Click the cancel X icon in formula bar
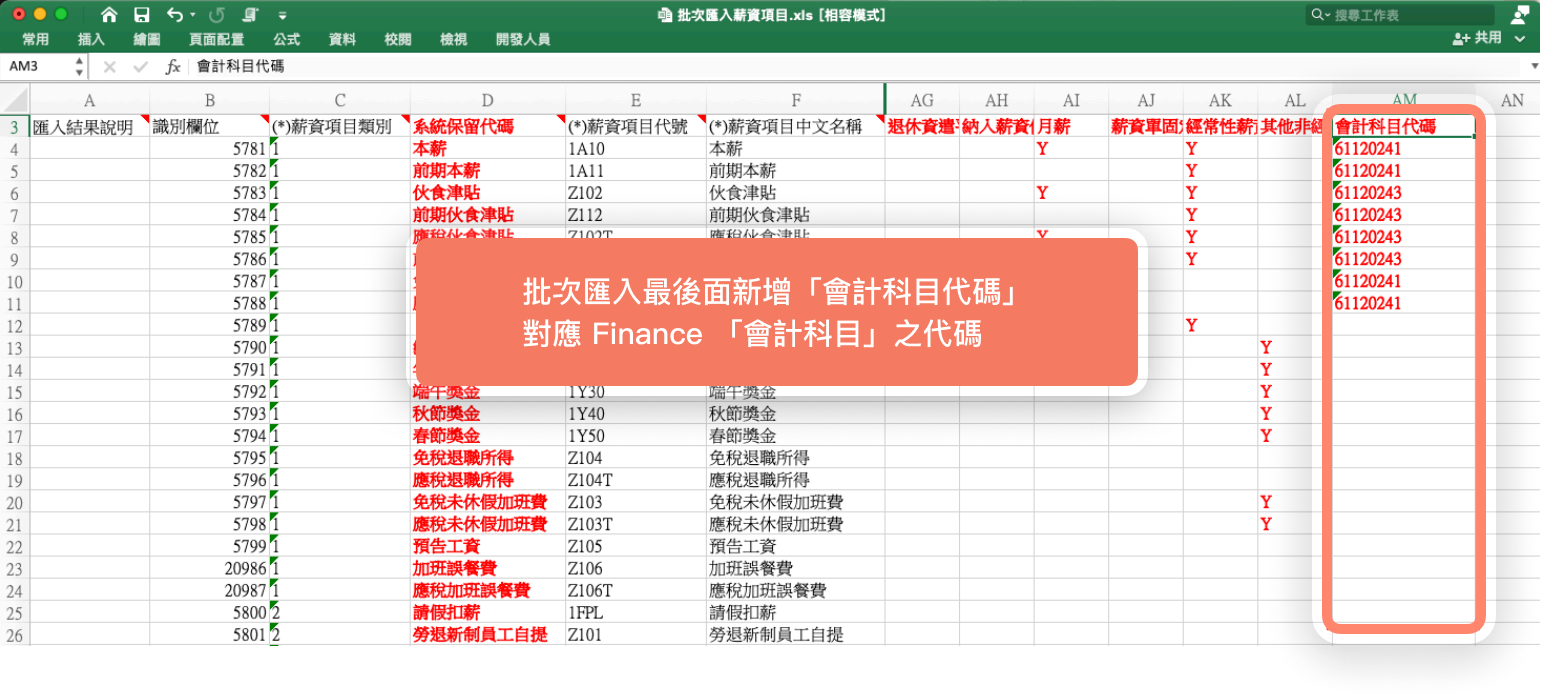The height and width of the screenshot is (700, 1544). (x=110, y=67)
